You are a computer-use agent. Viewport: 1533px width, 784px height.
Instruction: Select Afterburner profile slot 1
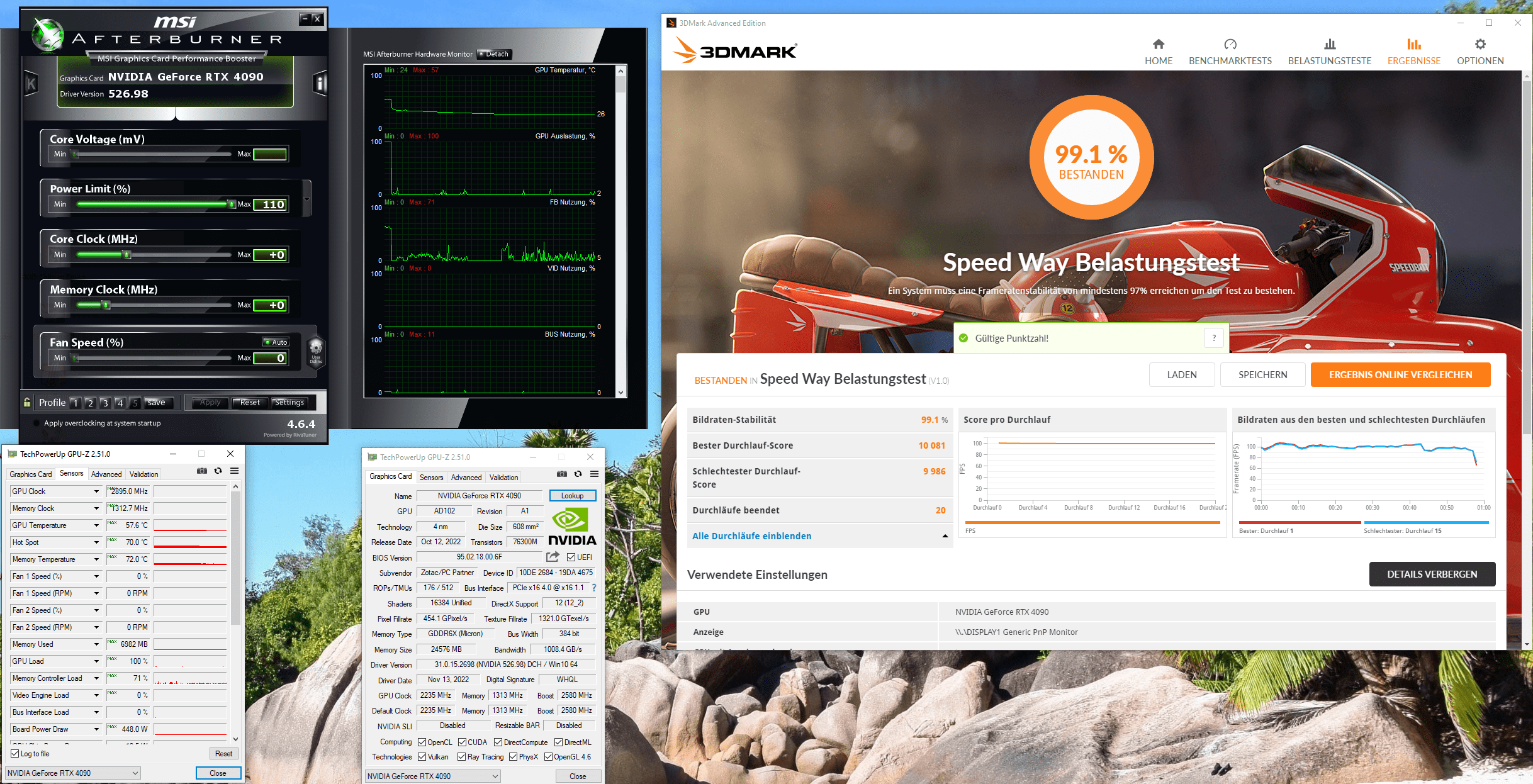75,403
